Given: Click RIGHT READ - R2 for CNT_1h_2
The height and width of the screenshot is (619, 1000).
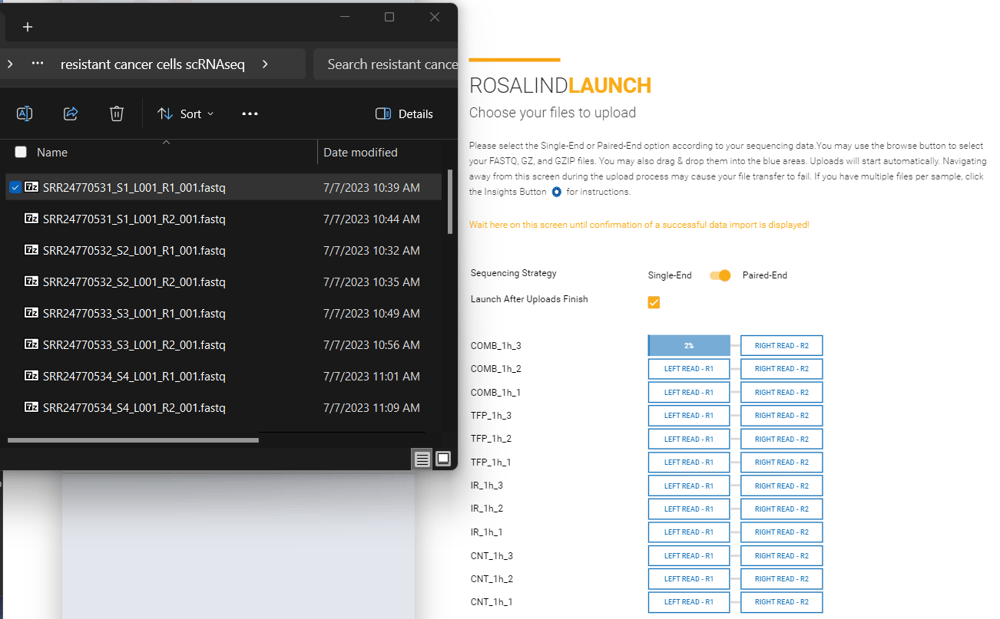Looking at the screenshot, I should [x=781, y=579].
